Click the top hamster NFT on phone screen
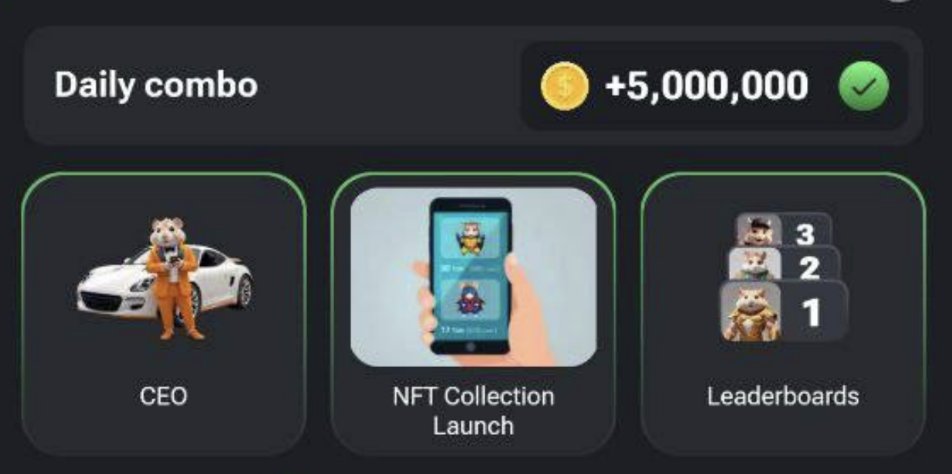Viewport: 952px width, 474px height. [470, 239]
